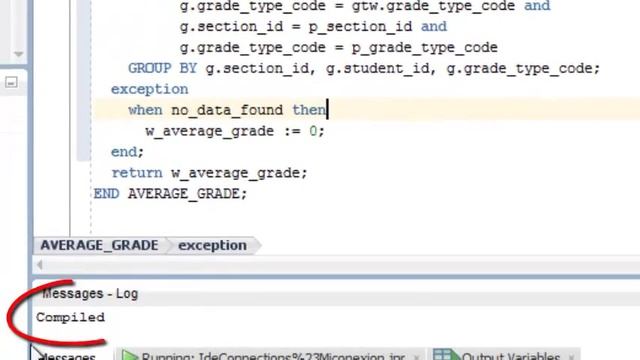Click the horizontal scrollbar left arrow
This screenshot has height=360, width=640.
pyautogui.click(x=40, y=265)
